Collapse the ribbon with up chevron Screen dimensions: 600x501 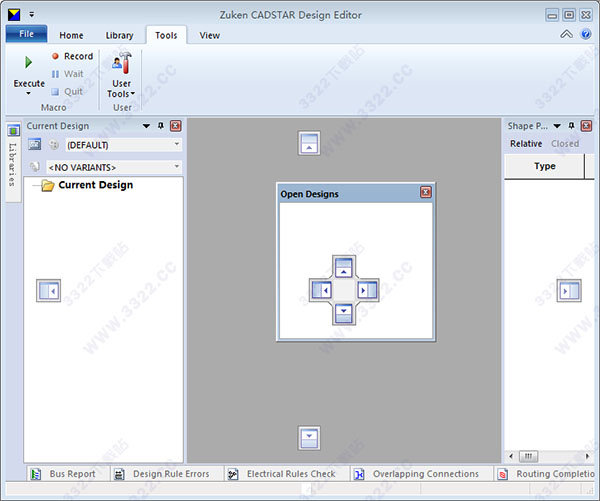566,34
